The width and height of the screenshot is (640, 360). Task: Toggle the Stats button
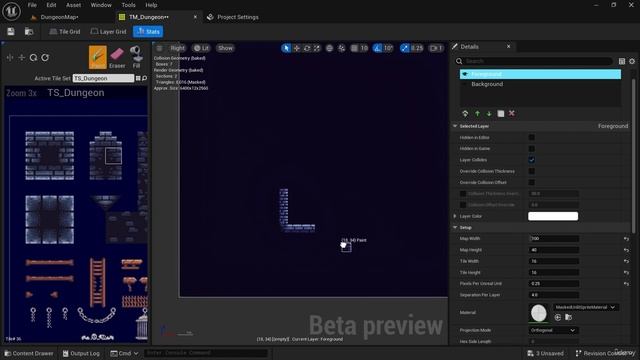pos(148,31)
